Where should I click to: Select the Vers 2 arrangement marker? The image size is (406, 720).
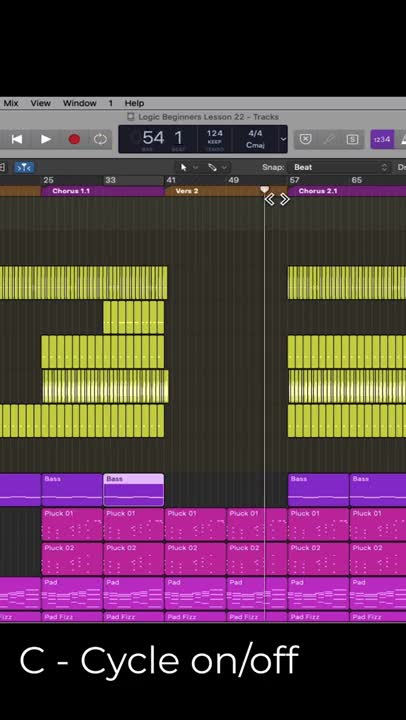coord(226,191)
